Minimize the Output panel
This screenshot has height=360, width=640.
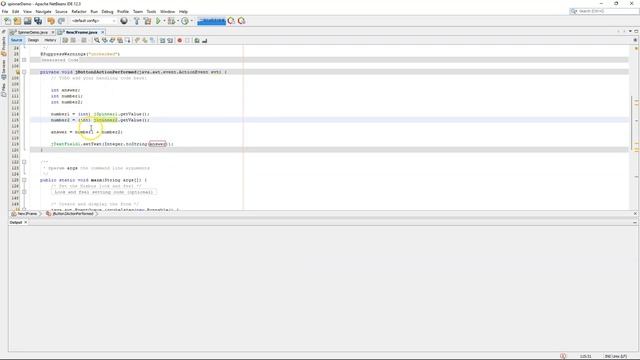click(635, 222)
